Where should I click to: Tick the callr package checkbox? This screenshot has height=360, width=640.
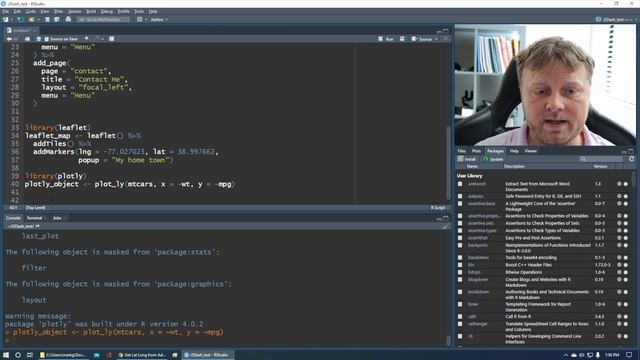[x=460, y=316]
